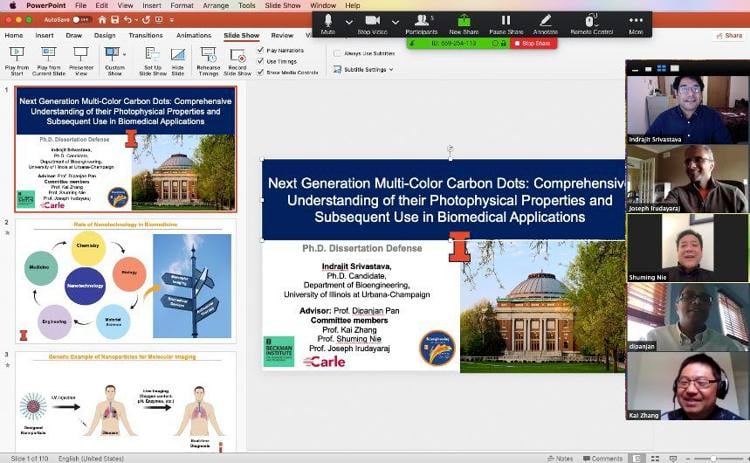Mute the microphone in Zoom toolbar
The width and height of the screenshot is (750, 463).
pos(328,23)
